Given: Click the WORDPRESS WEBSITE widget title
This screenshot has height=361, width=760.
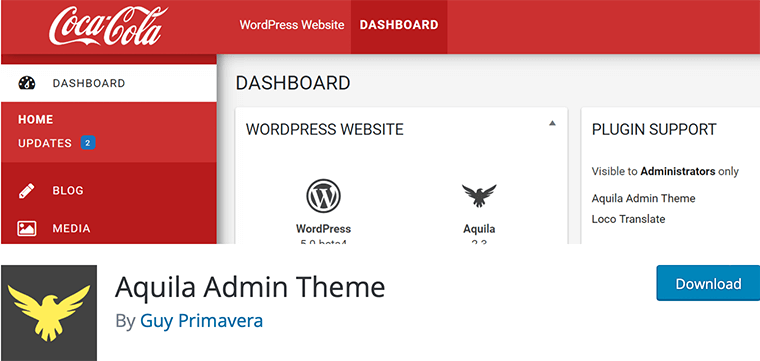Looking at the screenshot, I should pyautogui.click(x=325, y=129).
